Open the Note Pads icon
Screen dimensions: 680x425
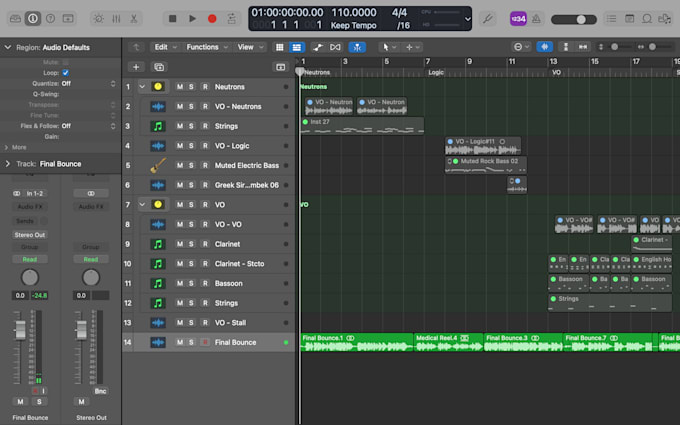click(x=629, y=19)
